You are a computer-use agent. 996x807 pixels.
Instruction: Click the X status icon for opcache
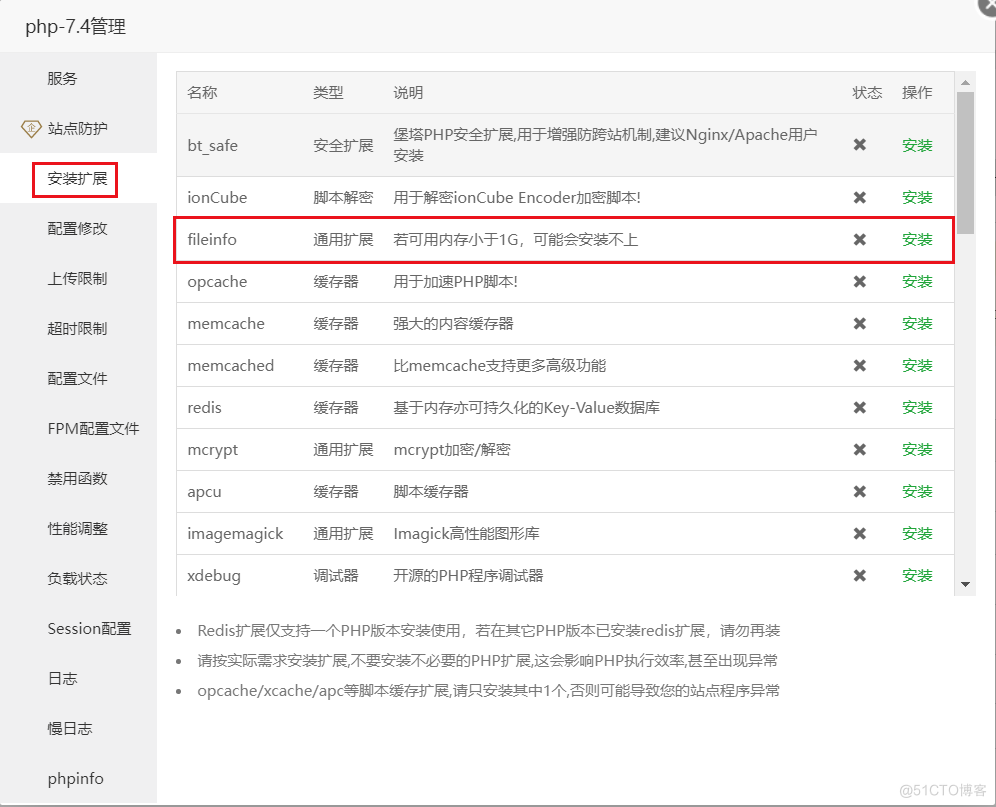click(859, 282)
